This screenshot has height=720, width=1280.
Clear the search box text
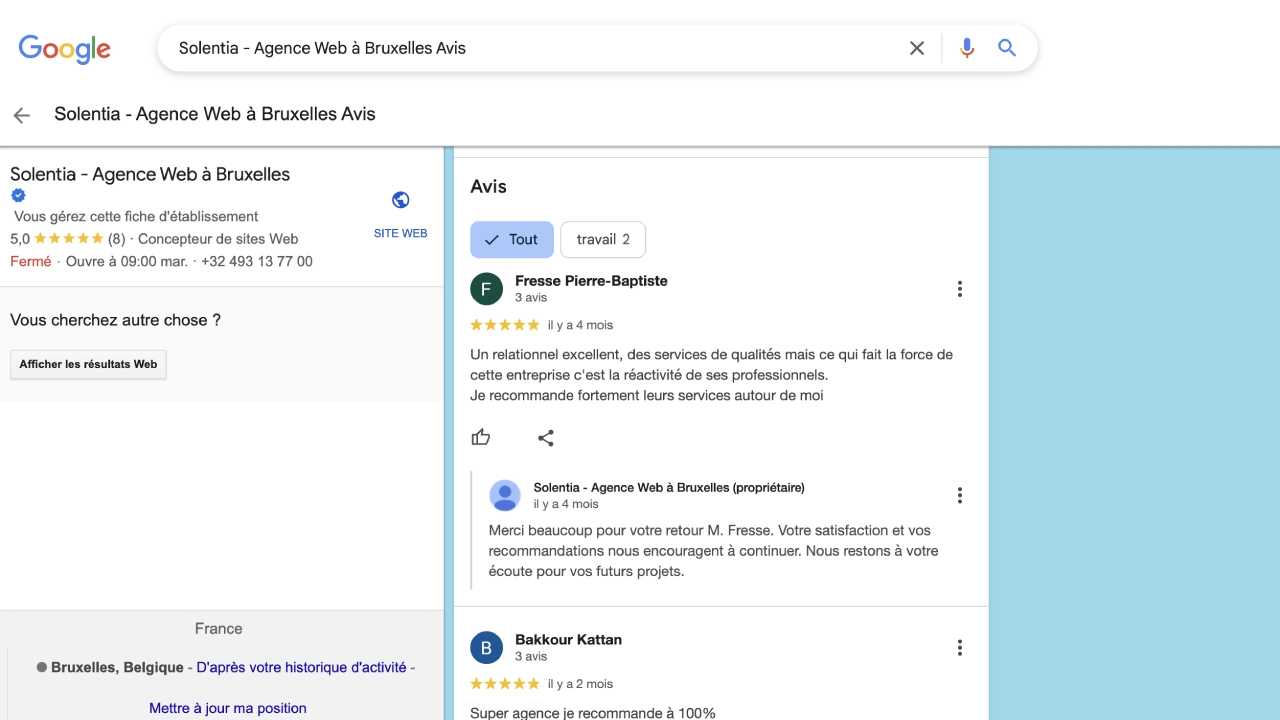click(917, 48)
